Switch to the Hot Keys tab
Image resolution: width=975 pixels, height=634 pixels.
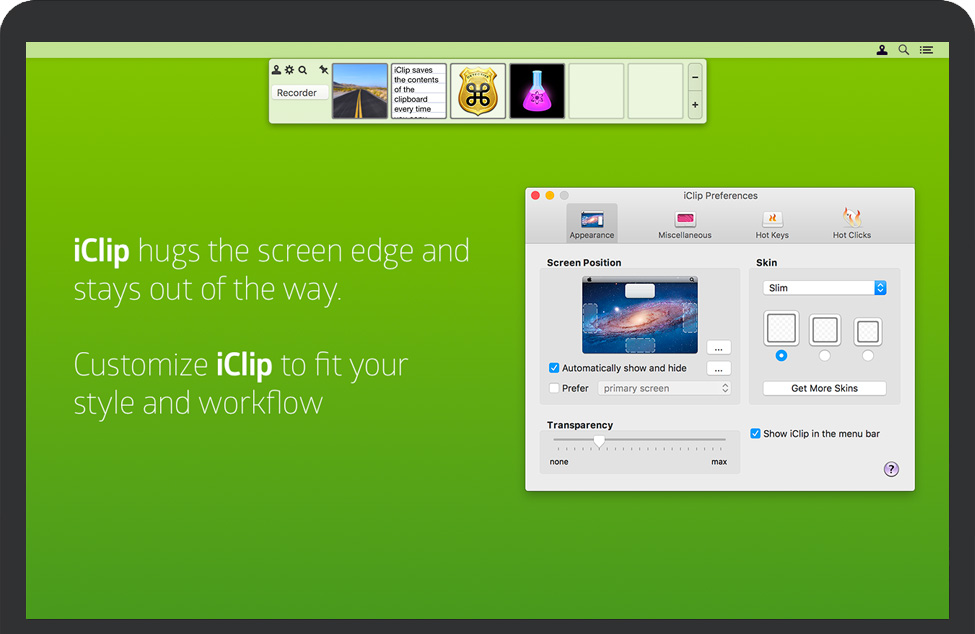771,224
